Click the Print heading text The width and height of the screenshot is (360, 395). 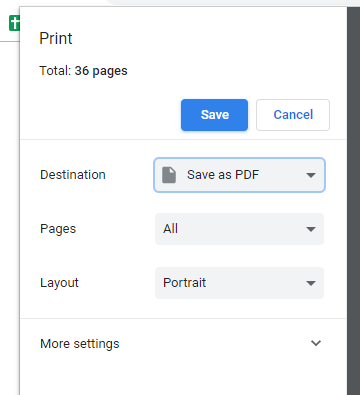click(56, 38)
